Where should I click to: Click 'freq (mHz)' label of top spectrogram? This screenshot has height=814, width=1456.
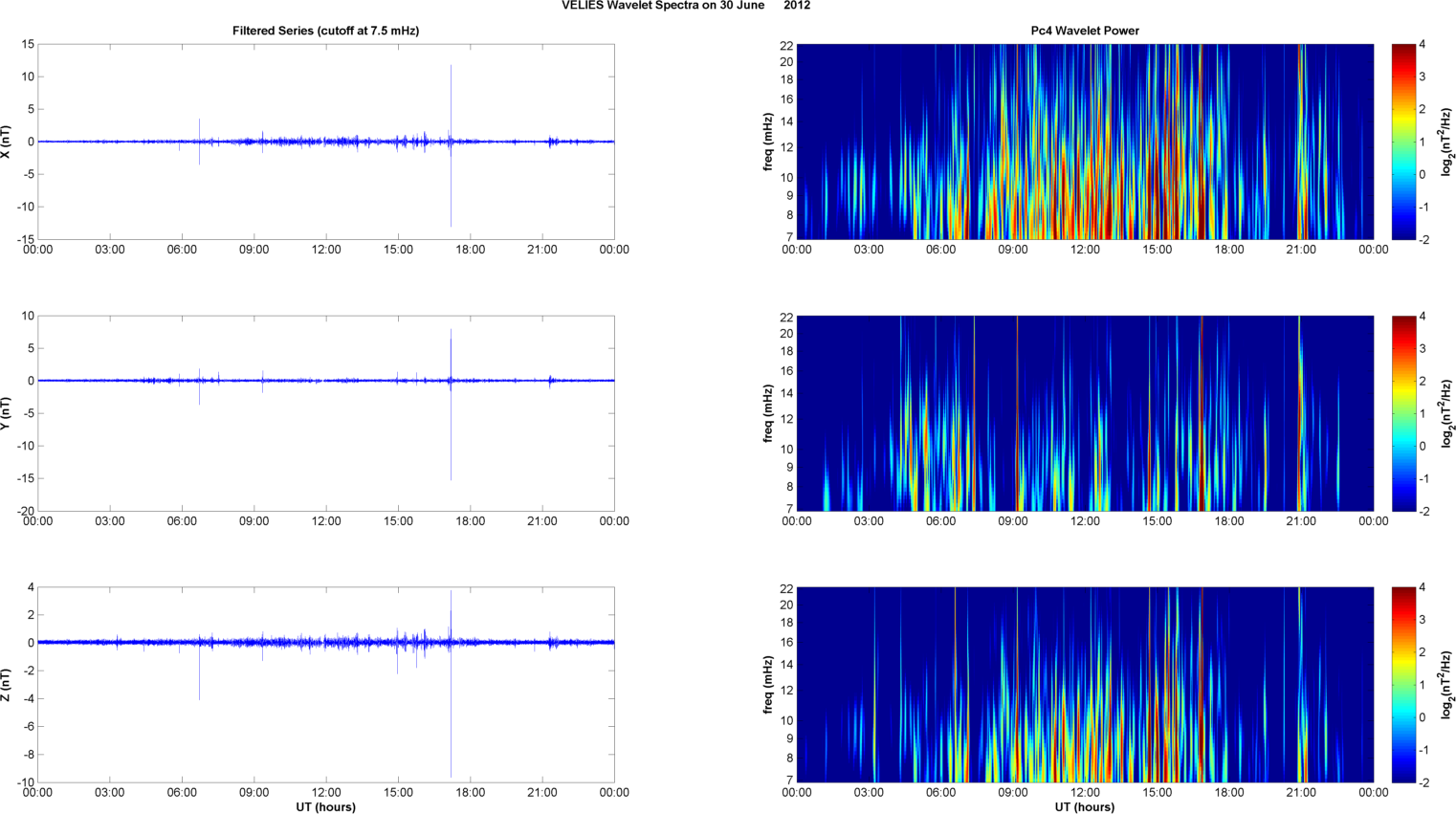[768, 142]
